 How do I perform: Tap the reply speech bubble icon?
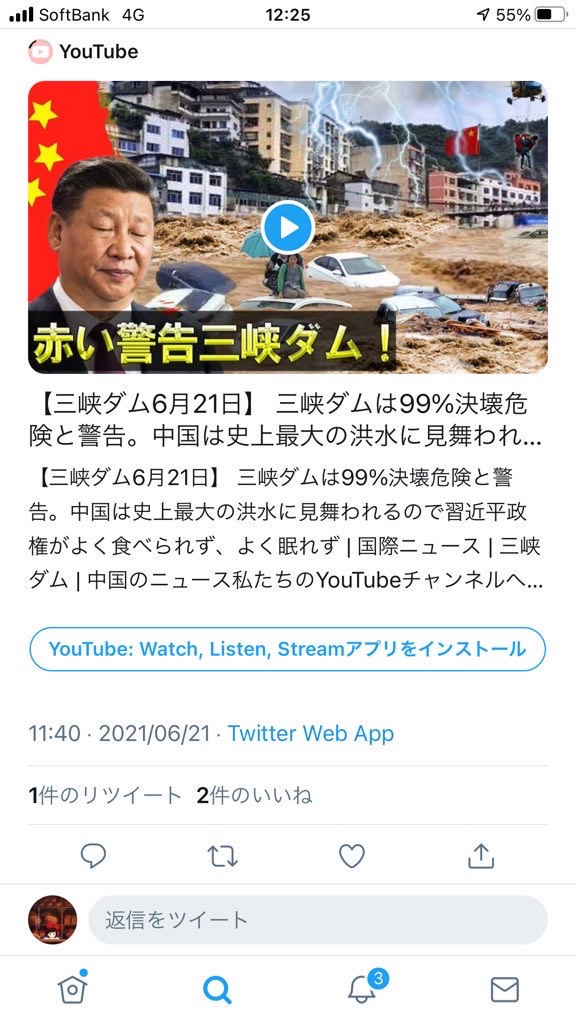[93, 856]
